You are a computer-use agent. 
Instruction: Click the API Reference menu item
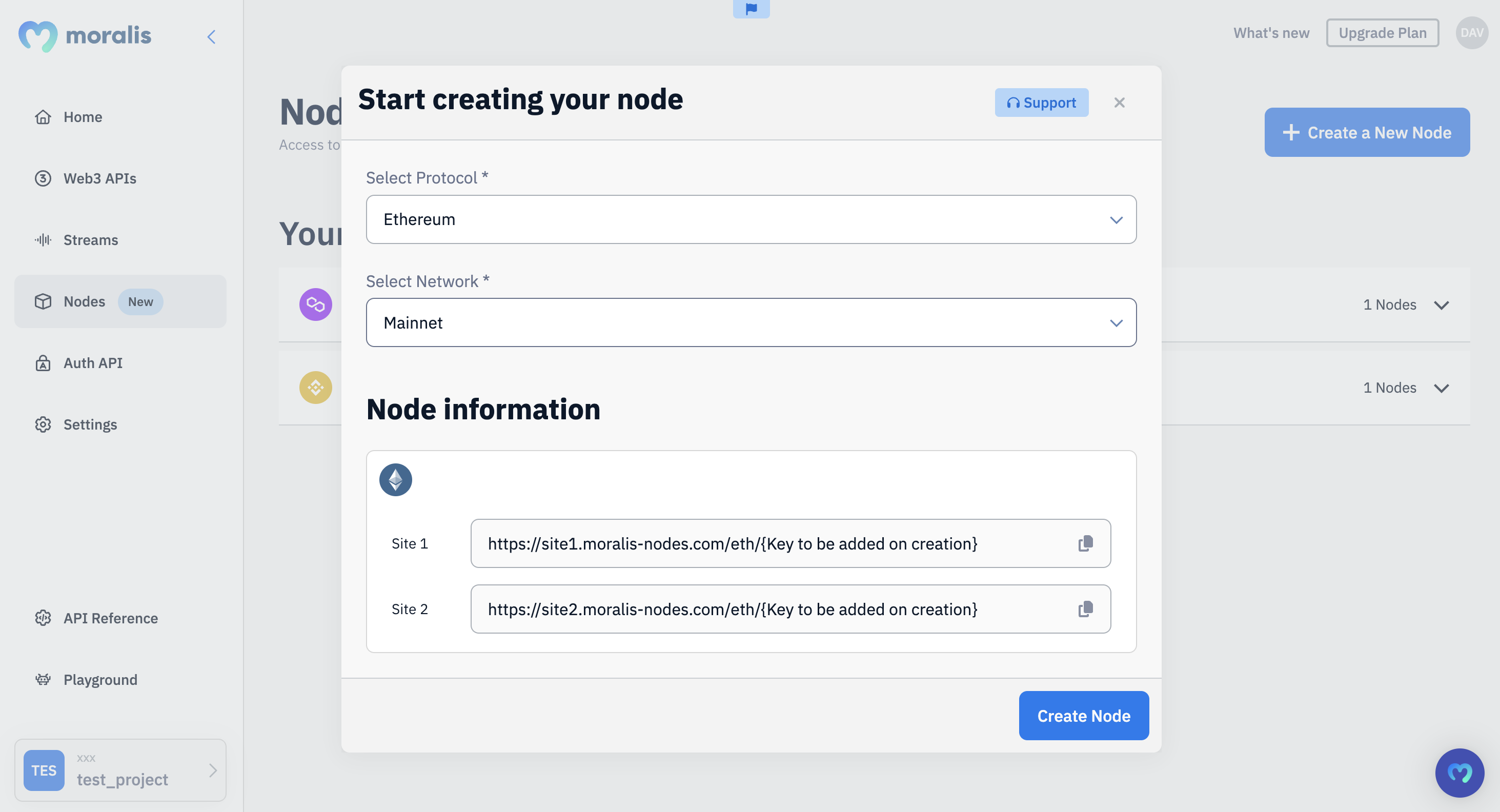point(111,618)
